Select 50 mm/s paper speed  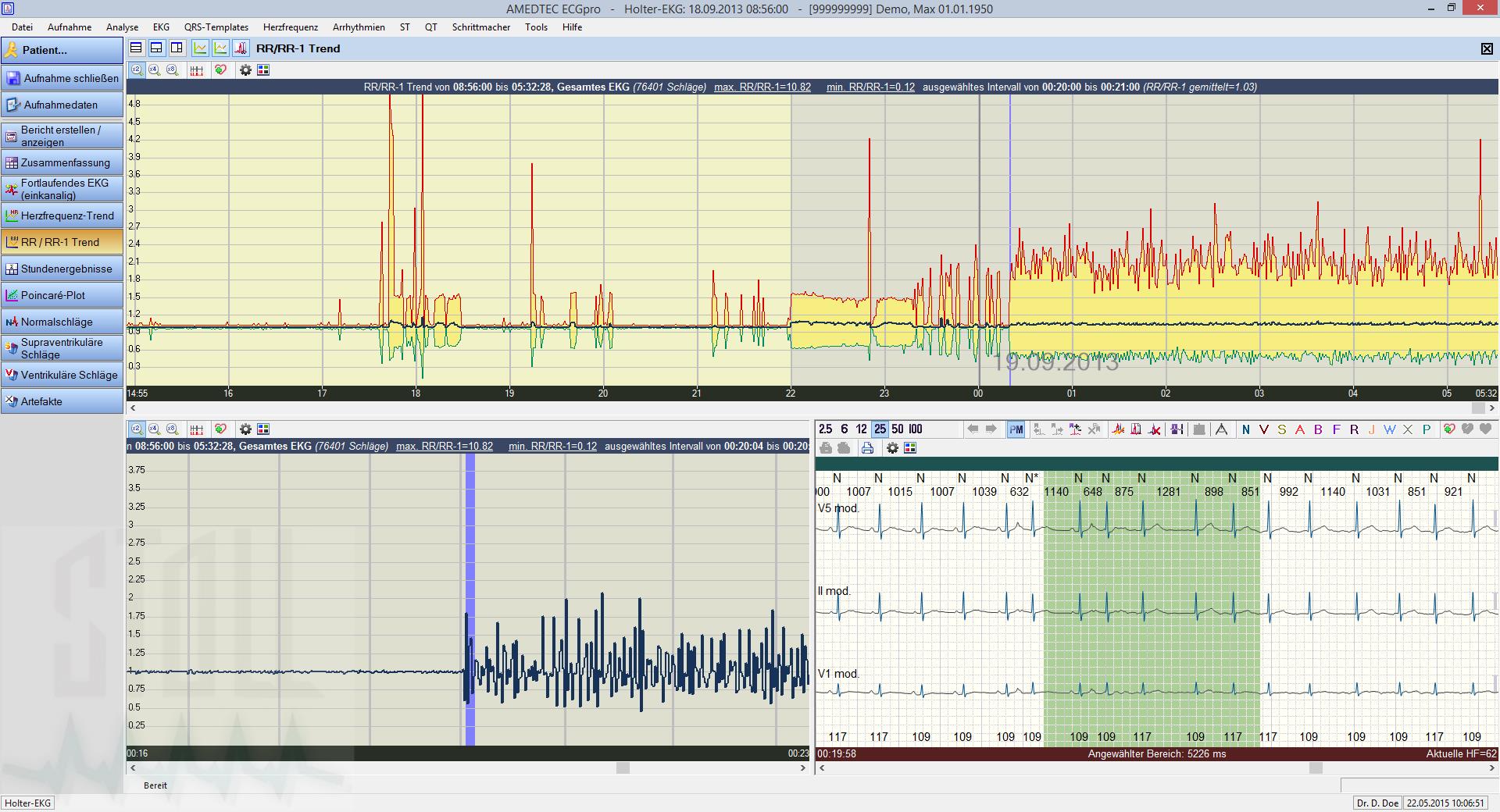[898, 429]
